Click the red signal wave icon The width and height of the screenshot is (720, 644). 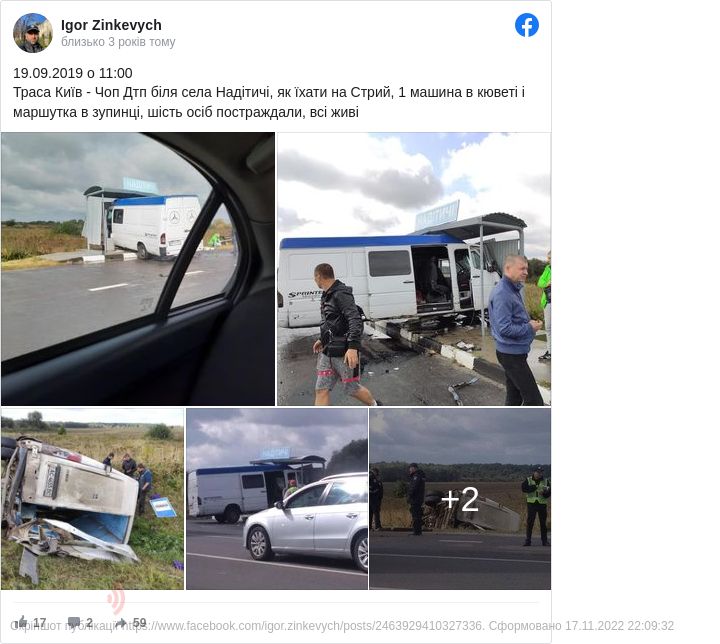[x=117, y=600]
